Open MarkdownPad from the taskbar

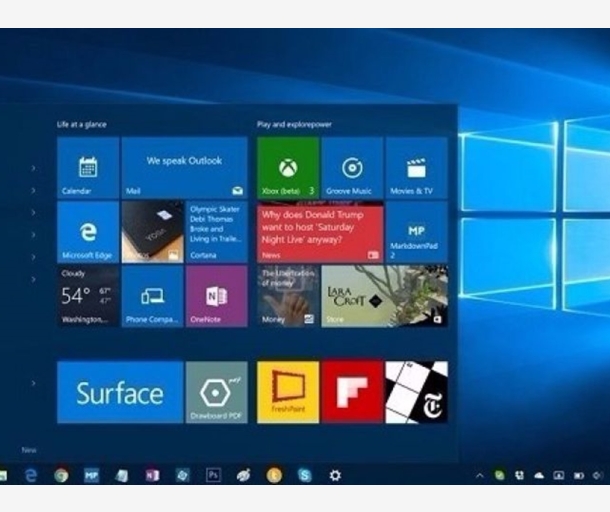click(x=91, y=475)
